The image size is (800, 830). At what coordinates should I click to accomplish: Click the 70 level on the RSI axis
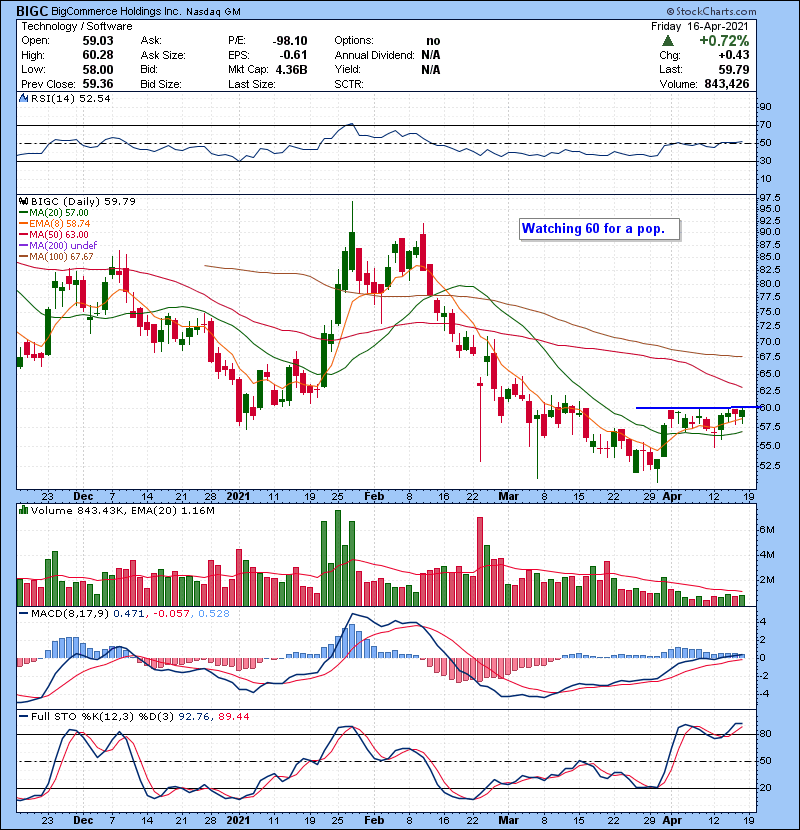tap(766, 125)
